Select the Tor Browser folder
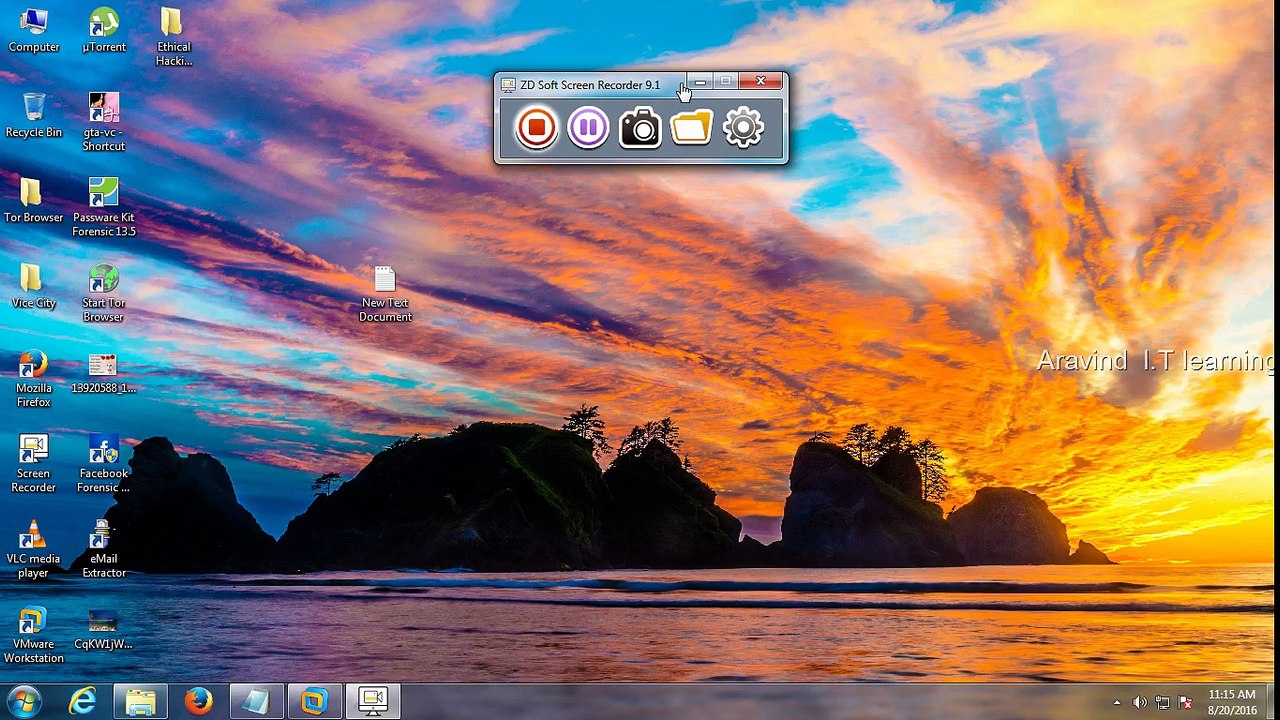 34,200
